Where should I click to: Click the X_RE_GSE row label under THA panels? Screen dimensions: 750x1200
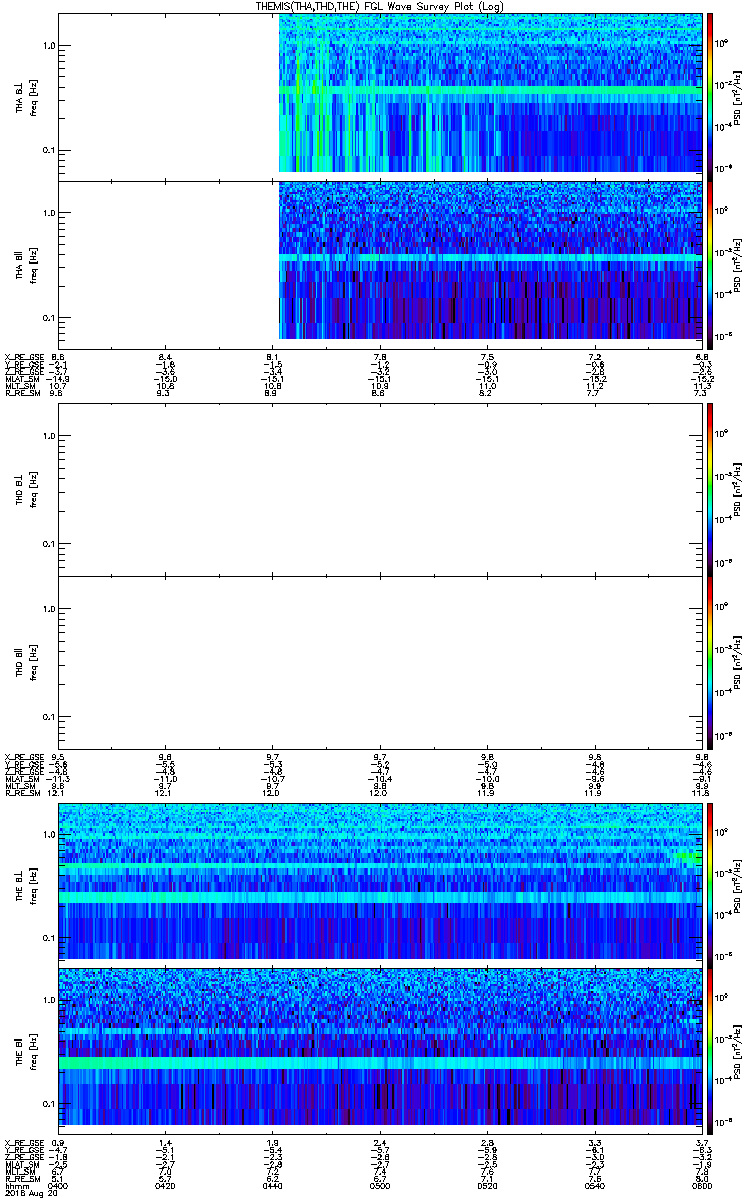23,357
